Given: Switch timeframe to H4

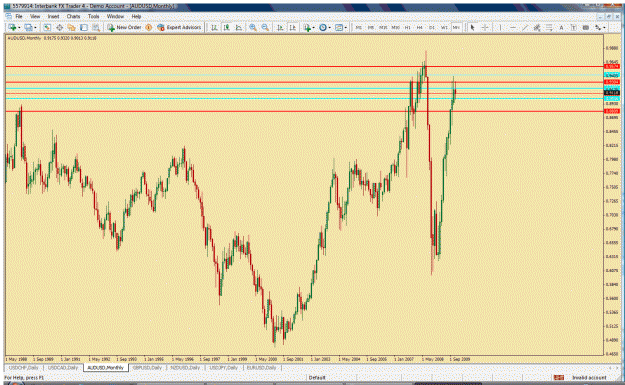Looking at the screenshot, I should point(419,28).
